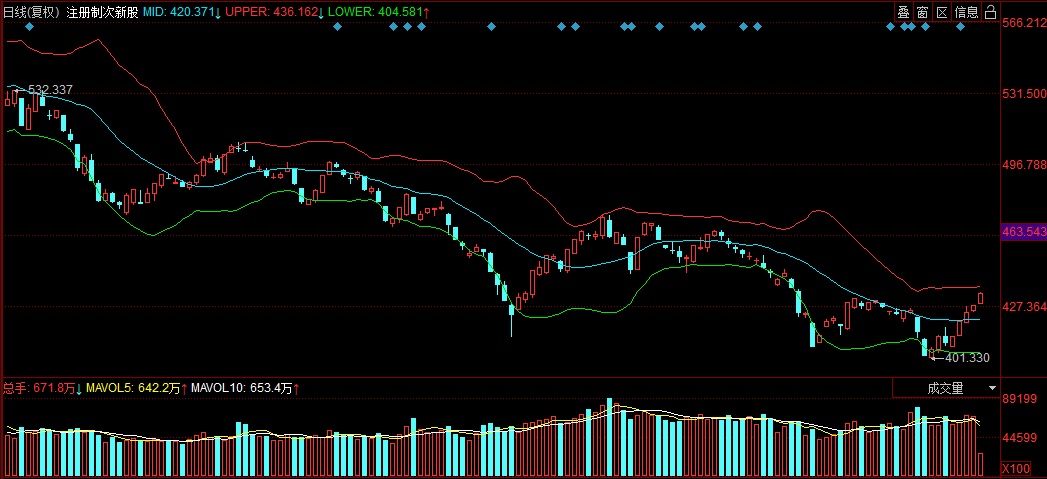Select the last red candlestick on the chart
This screenshot has height=479, width=1047.
pyautogui.click(x=981, y=298)
